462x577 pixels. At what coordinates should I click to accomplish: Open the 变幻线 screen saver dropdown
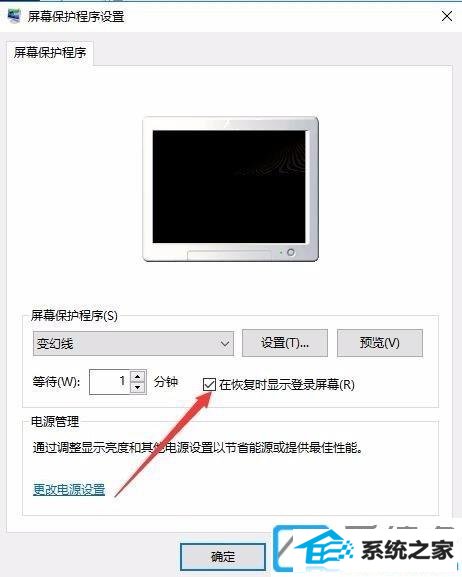133,343
